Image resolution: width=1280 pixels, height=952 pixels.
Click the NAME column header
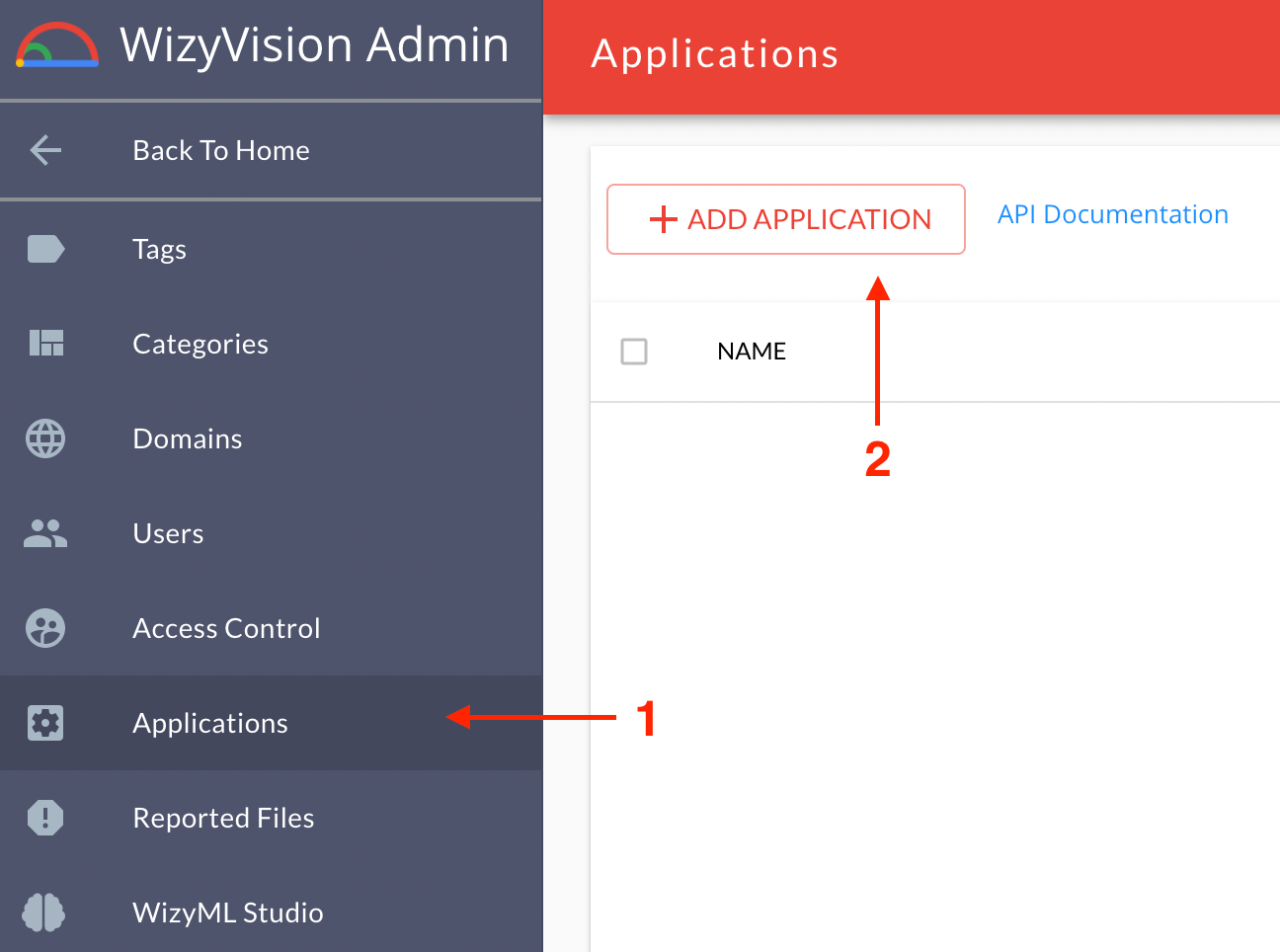point(752,352)
